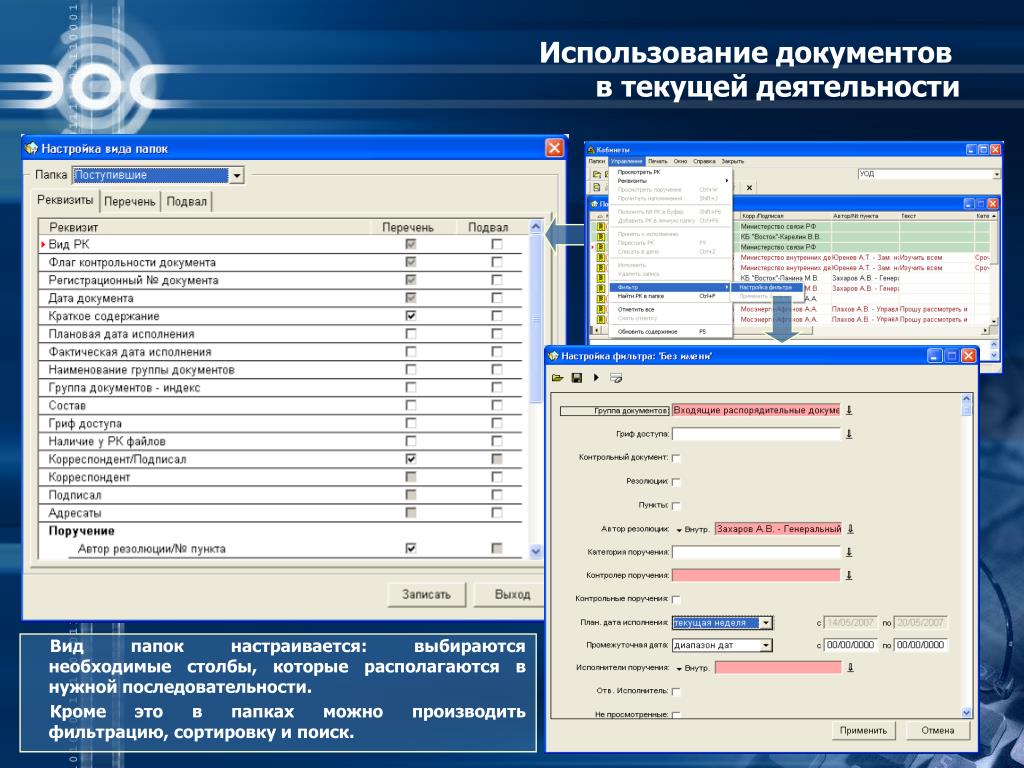Select the Вид РК row in list

[x=281, y=244]
